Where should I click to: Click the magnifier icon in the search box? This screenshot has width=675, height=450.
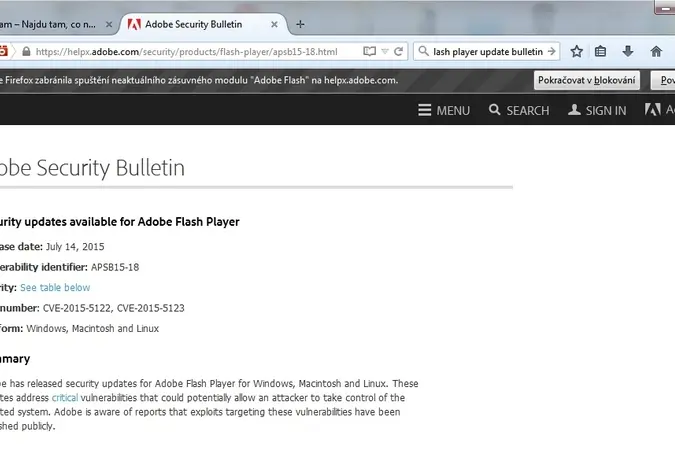(x=424, y=52)
